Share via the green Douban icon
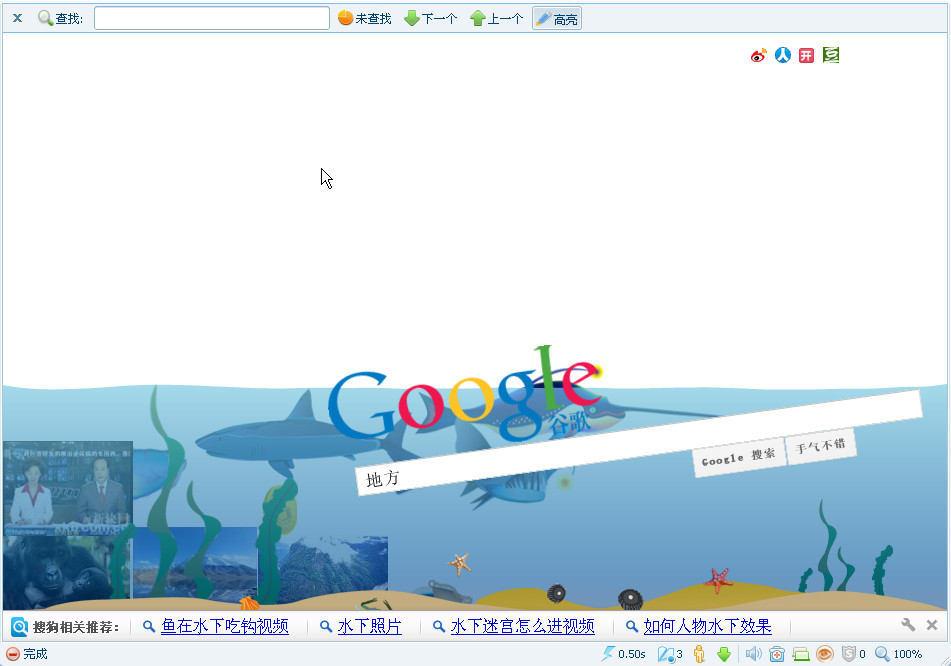The height and width of the screenshot is (666, 951). point(831,55)
